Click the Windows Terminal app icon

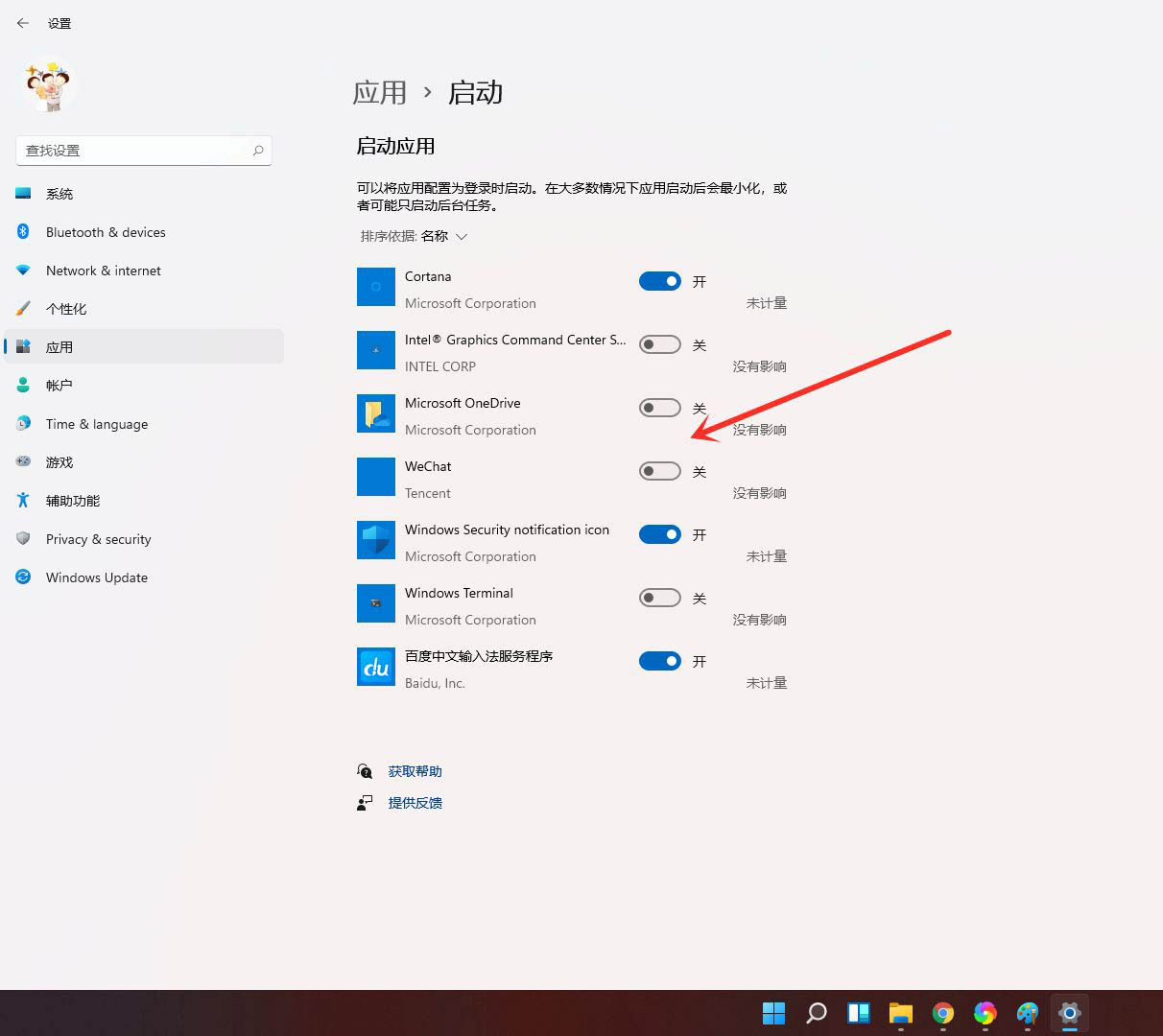(x=375, y=603)
